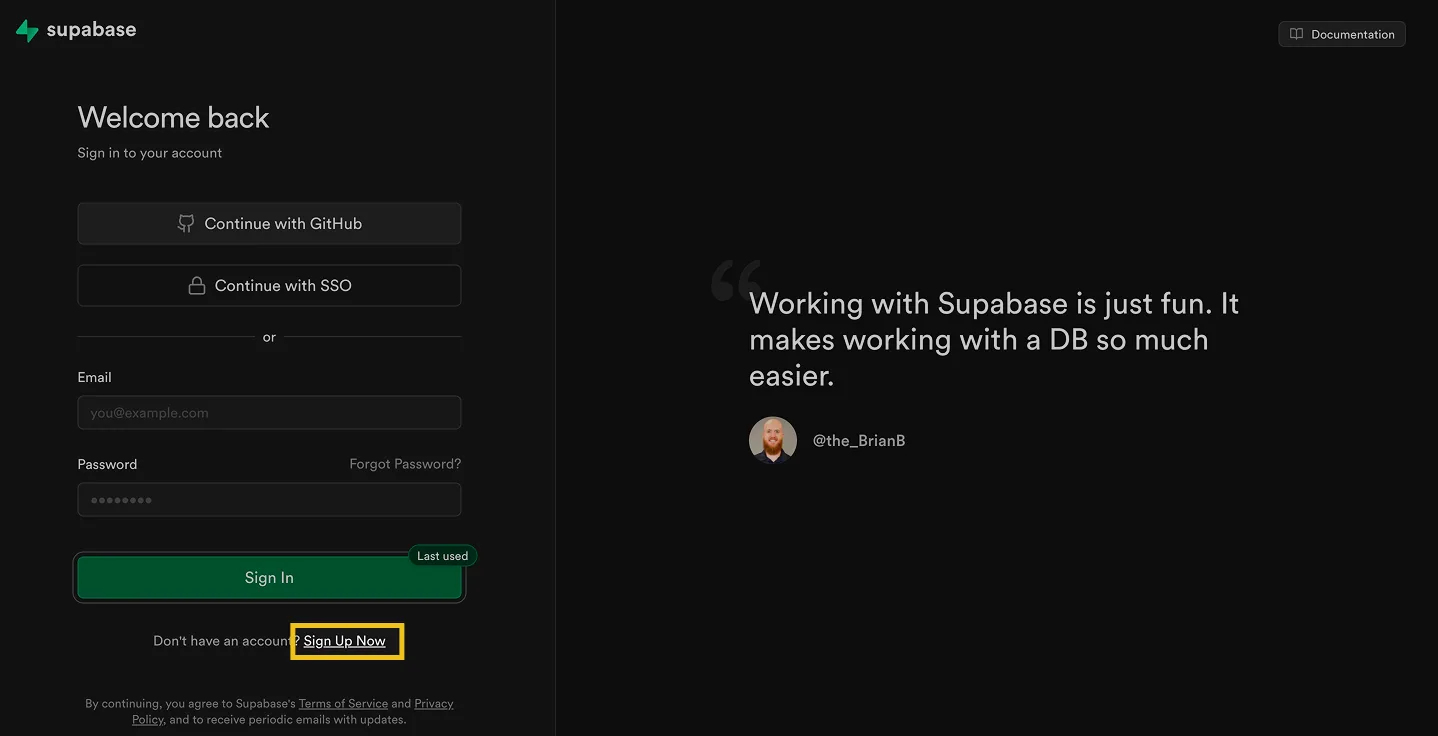Click the padlock icon on the SSO button
Viewport: 1438px width, 736px height.
(197, 286)
